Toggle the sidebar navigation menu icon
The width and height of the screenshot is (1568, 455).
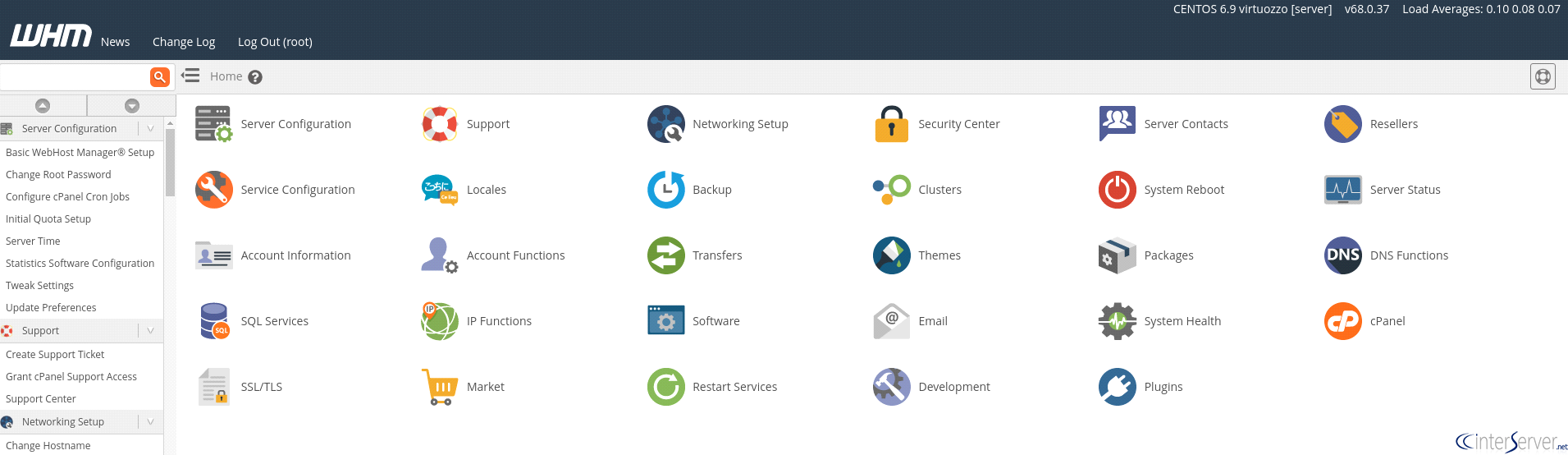[190, 76]
